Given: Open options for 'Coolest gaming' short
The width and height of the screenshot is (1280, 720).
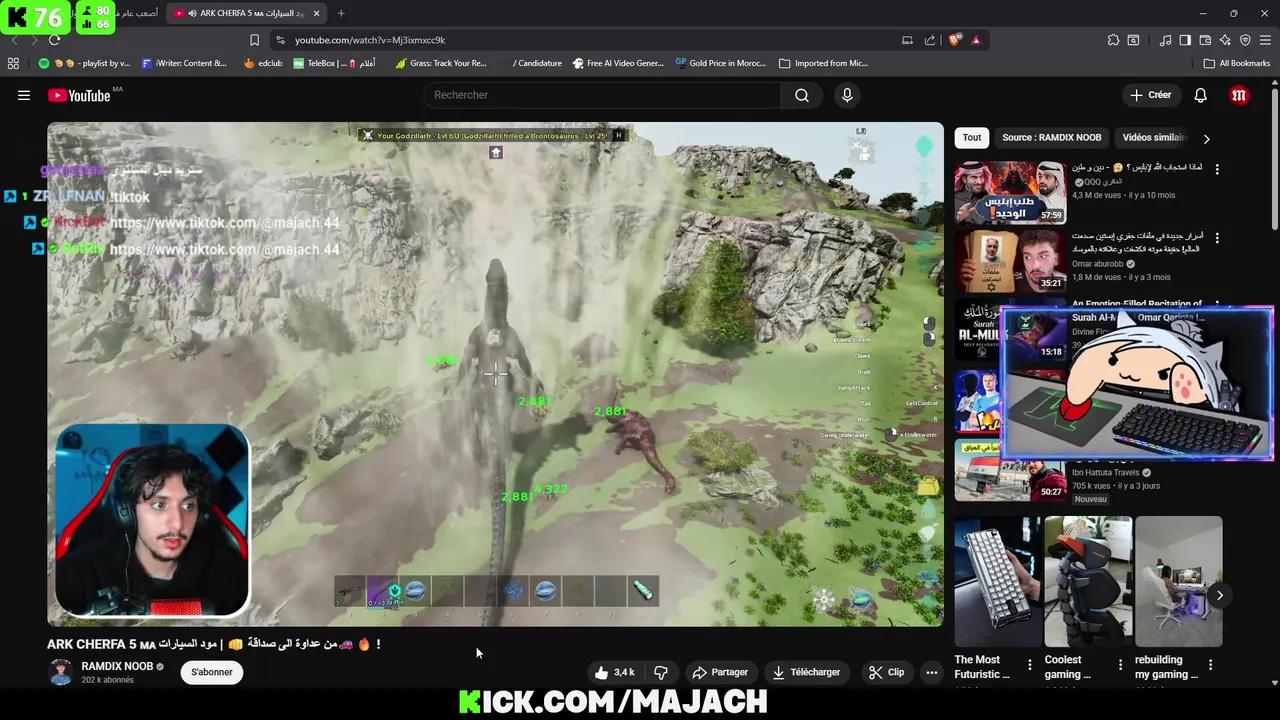Looking at the screenshot, I should click(x=1120, y=664).
